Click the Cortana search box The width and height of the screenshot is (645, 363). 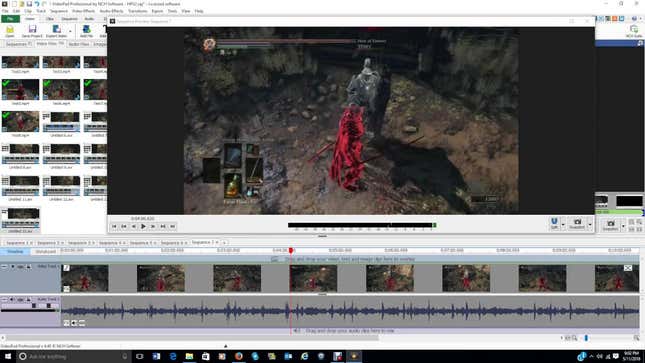click(x=74, y=356)
